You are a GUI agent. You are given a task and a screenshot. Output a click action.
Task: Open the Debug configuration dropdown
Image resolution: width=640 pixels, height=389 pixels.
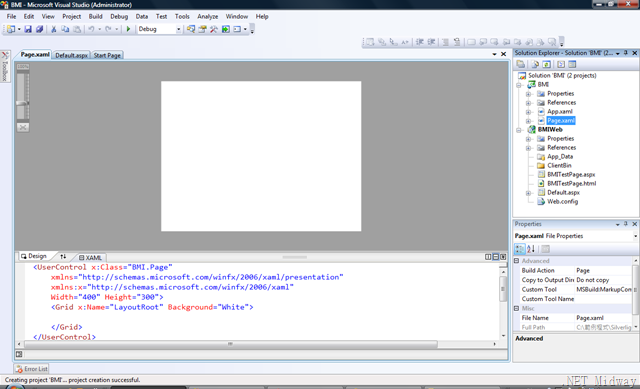click(x=178, y=29)
